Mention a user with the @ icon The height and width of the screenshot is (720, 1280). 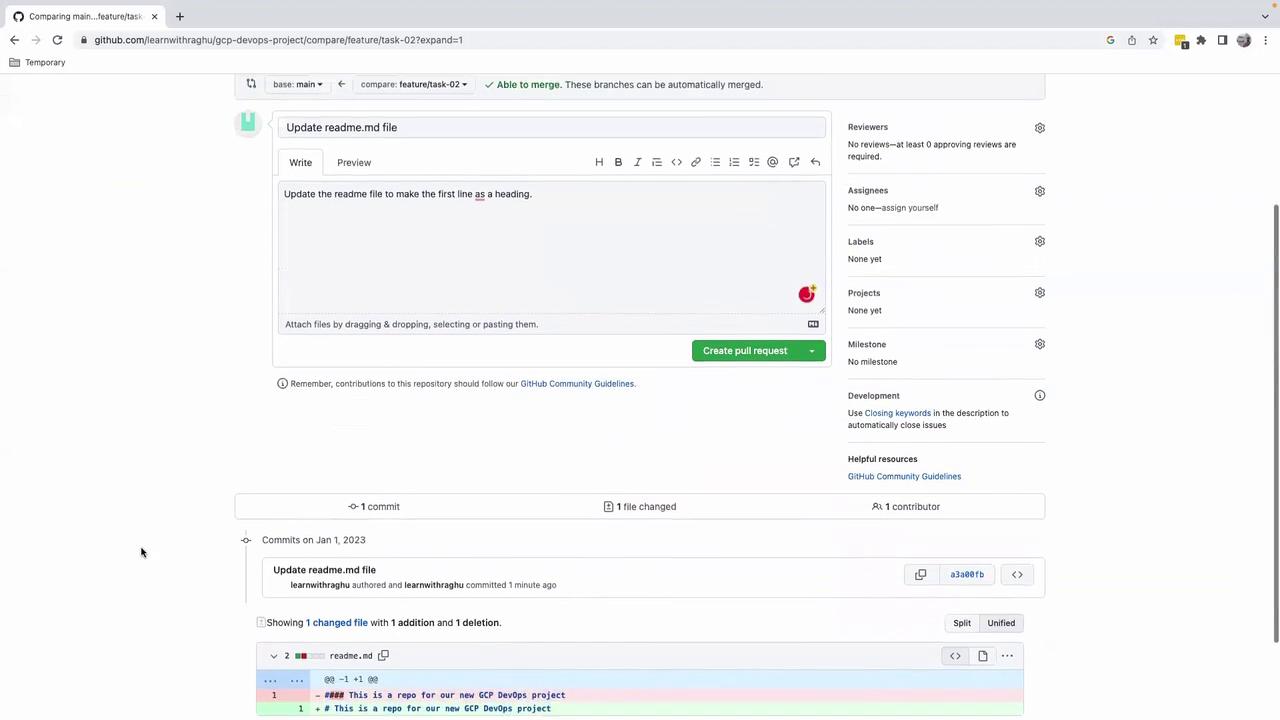click(x=773, y=162)
